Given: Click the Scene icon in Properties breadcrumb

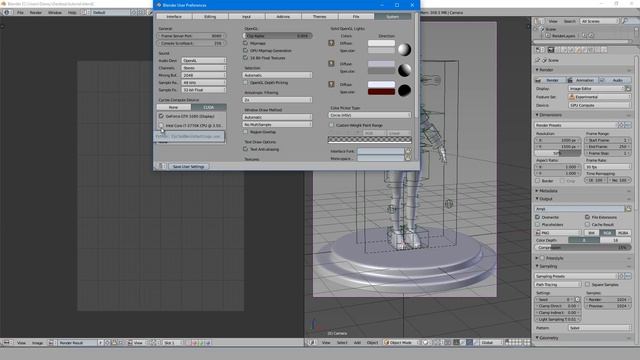Looking at the screenshot, I should 544,60.
